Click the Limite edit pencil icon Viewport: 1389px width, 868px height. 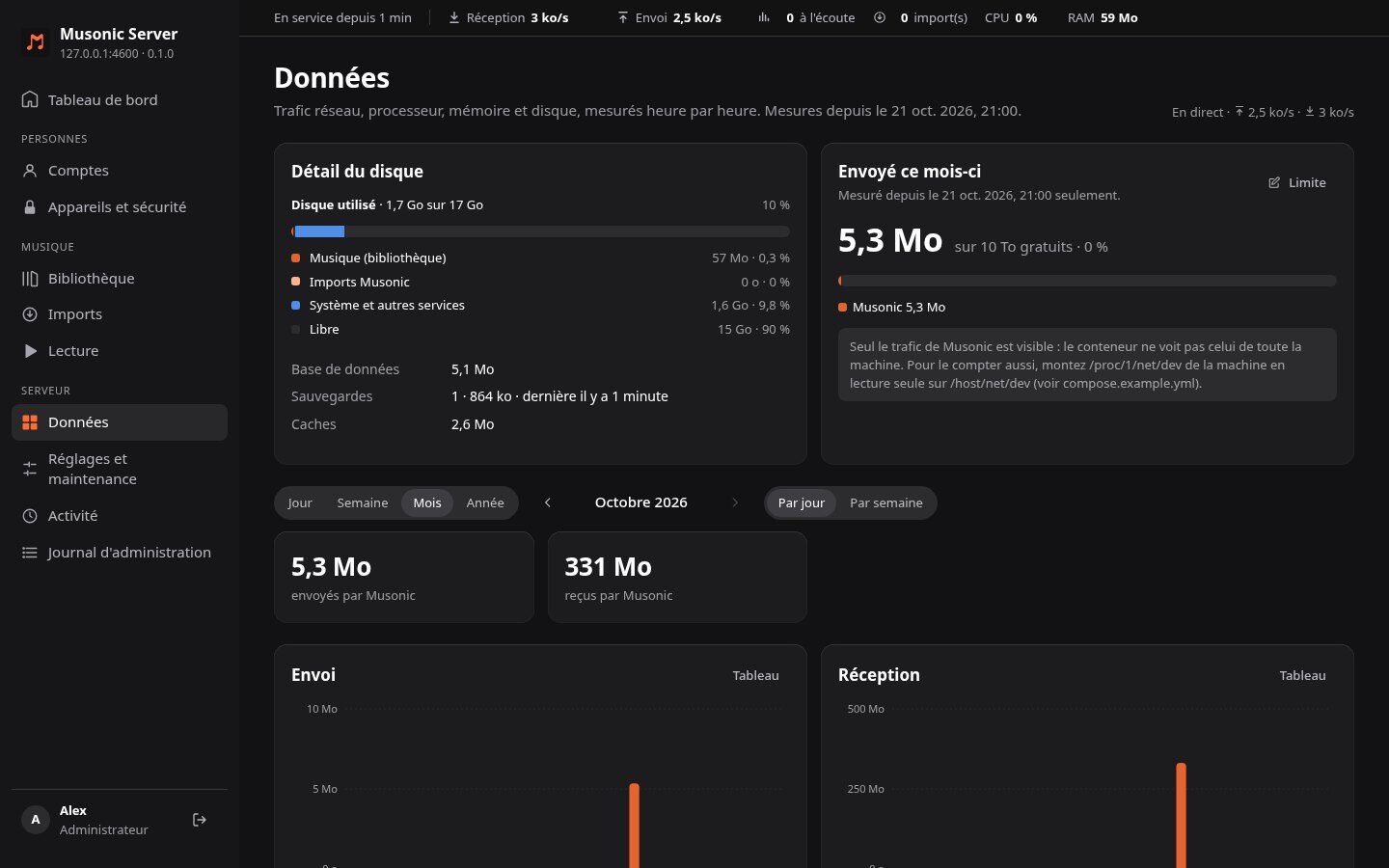coord(1274,183)
